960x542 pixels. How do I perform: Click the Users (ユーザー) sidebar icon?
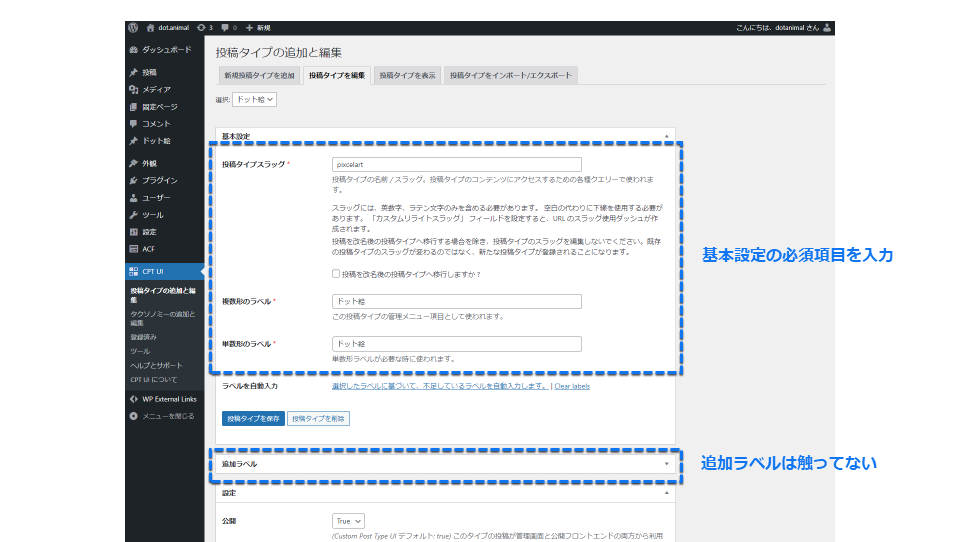133,198
